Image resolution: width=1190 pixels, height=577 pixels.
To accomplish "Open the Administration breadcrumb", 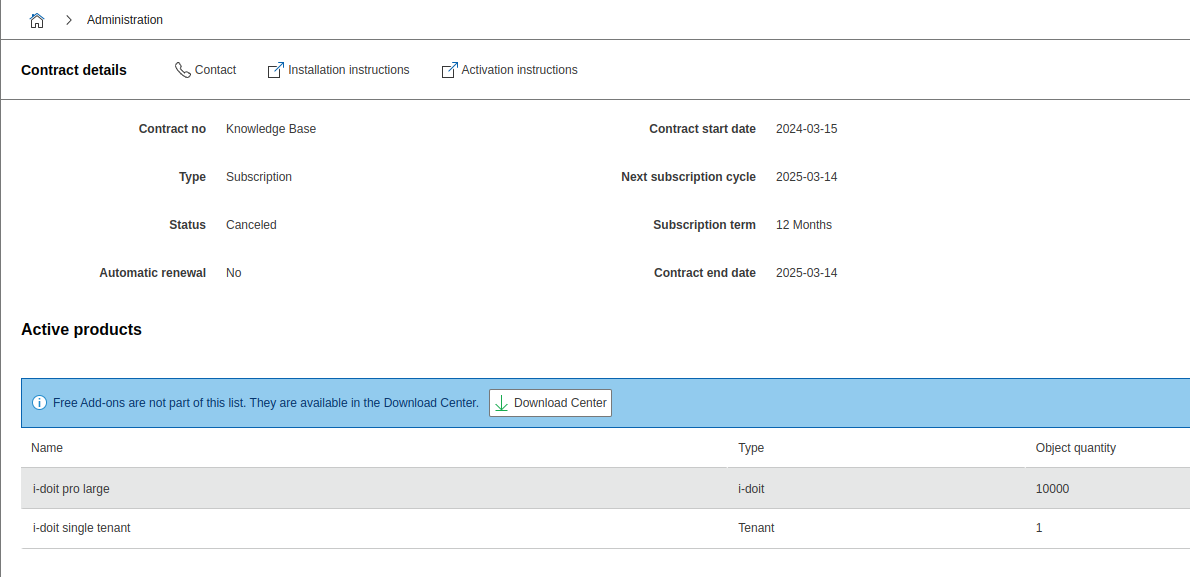I will point(124,20).
